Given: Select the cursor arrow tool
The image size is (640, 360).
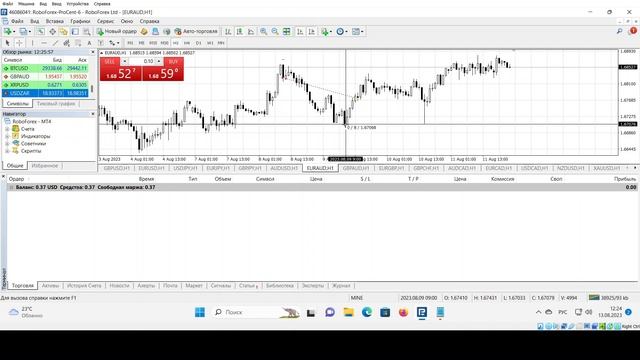Looking at the screenshot, I should click(7, 43).
